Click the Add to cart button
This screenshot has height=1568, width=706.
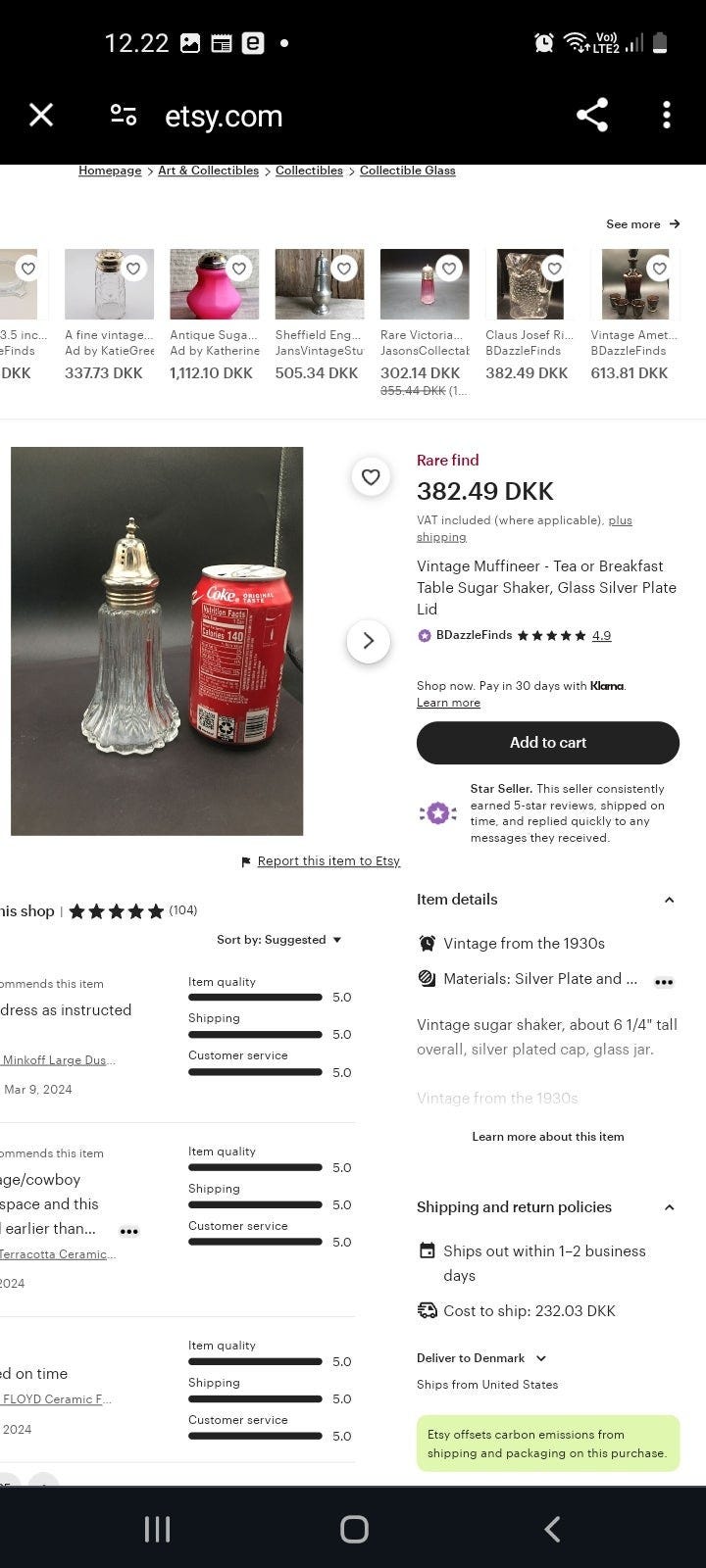tap(547, 743)
